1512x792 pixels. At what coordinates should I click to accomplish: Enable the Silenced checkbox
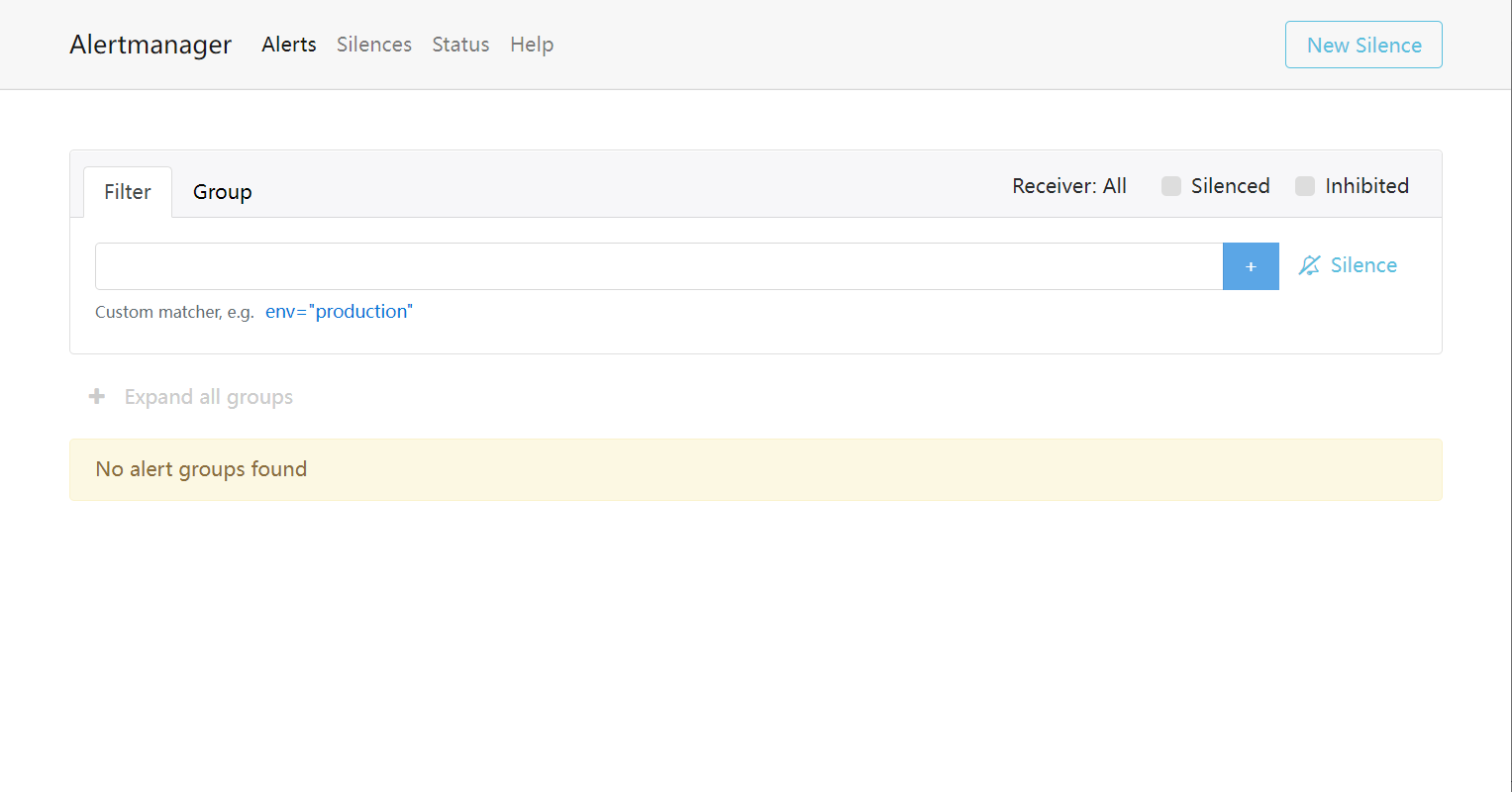tap(1171, 186)
